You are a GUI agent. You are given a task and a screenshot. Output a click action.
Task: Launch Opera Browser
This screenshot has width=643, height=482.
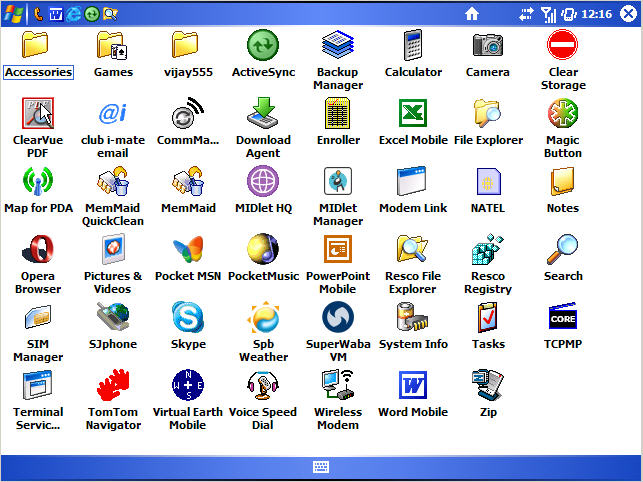click(x=38, y=264)
